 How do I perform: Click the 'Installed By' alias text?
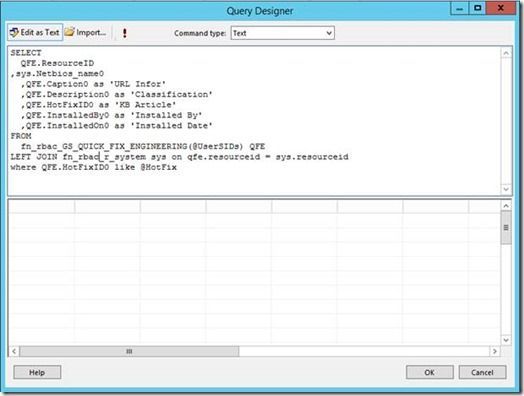pos(166,115)
